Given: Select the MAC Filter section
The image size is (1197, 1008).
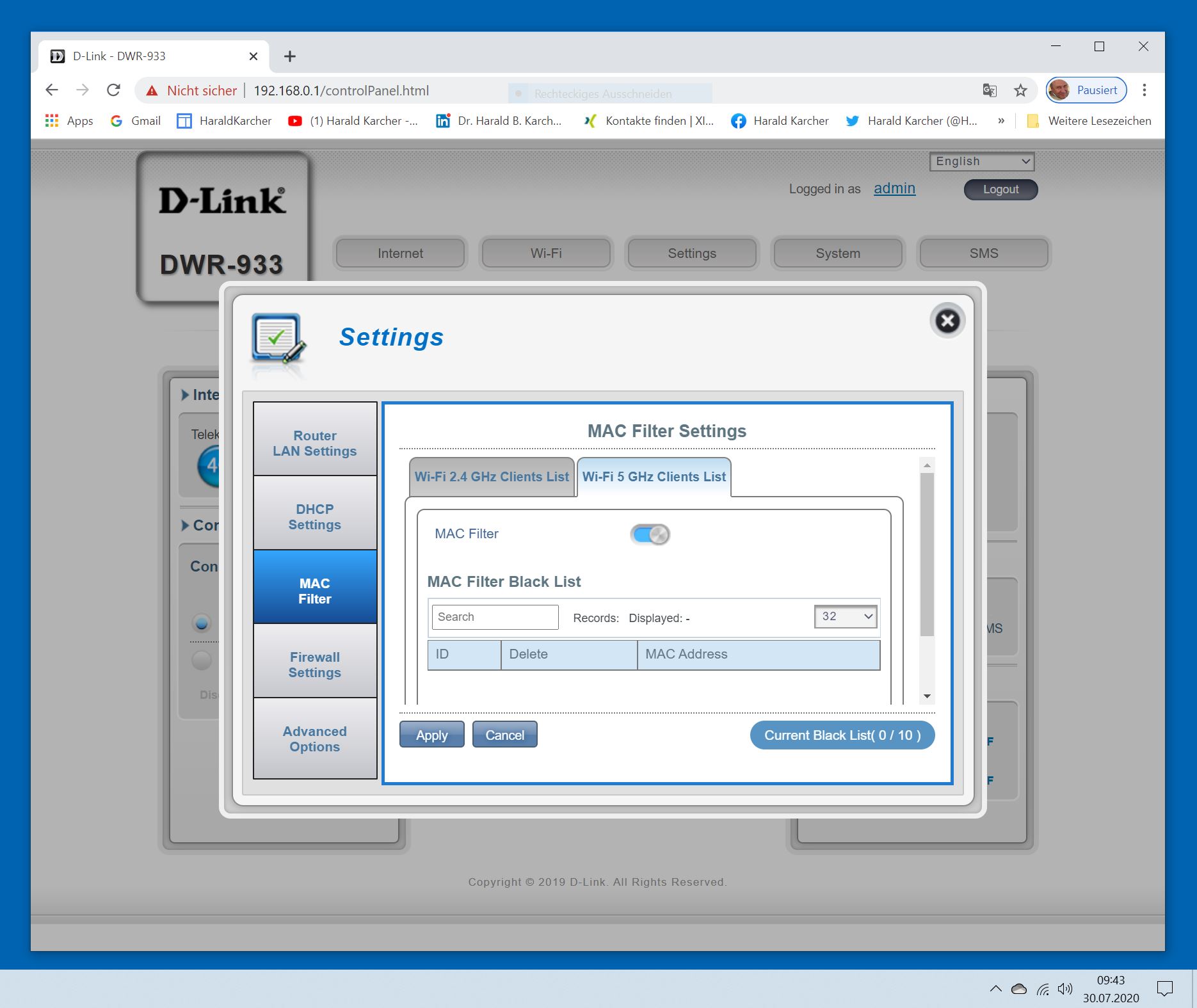Looking at the screenshot, I should [x=315, y=587].
